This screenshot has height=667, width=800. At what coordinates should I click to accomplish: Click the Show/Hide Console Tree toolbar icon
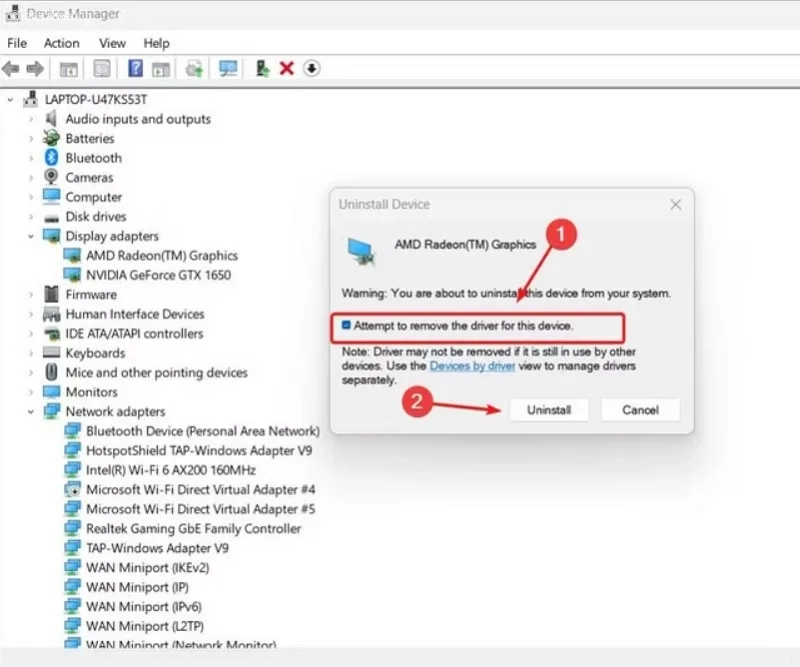[x=68, y=69]
